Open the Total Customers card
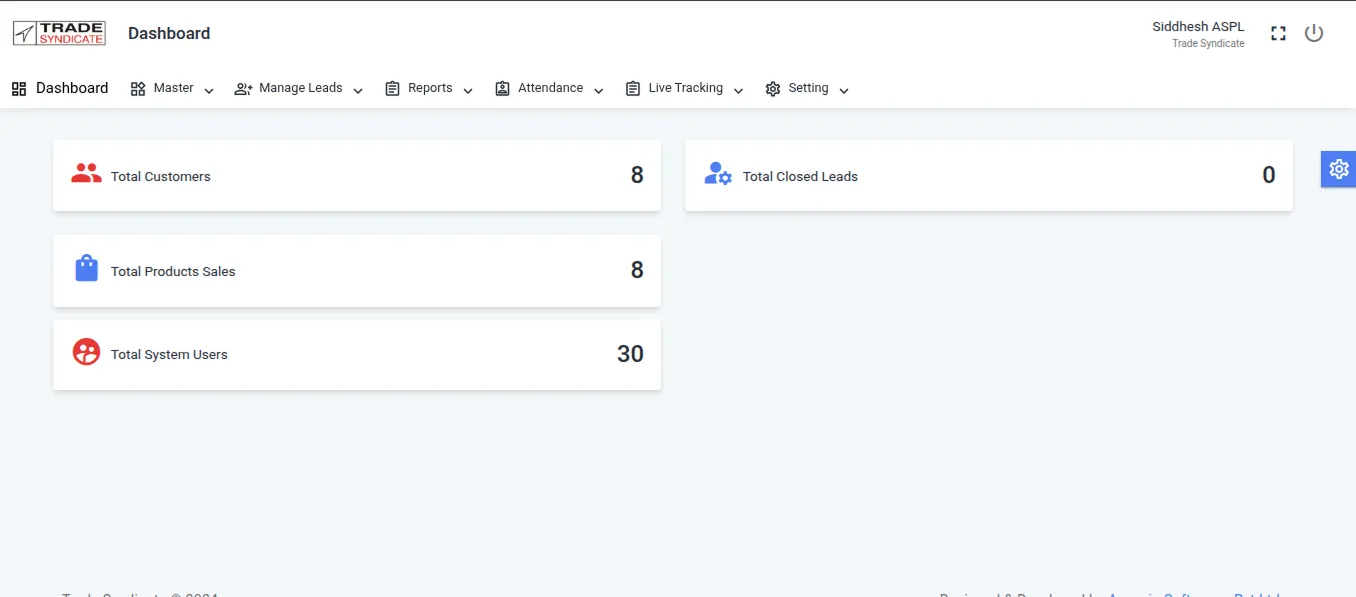The image size is (1356, 597). pos(356,176)
